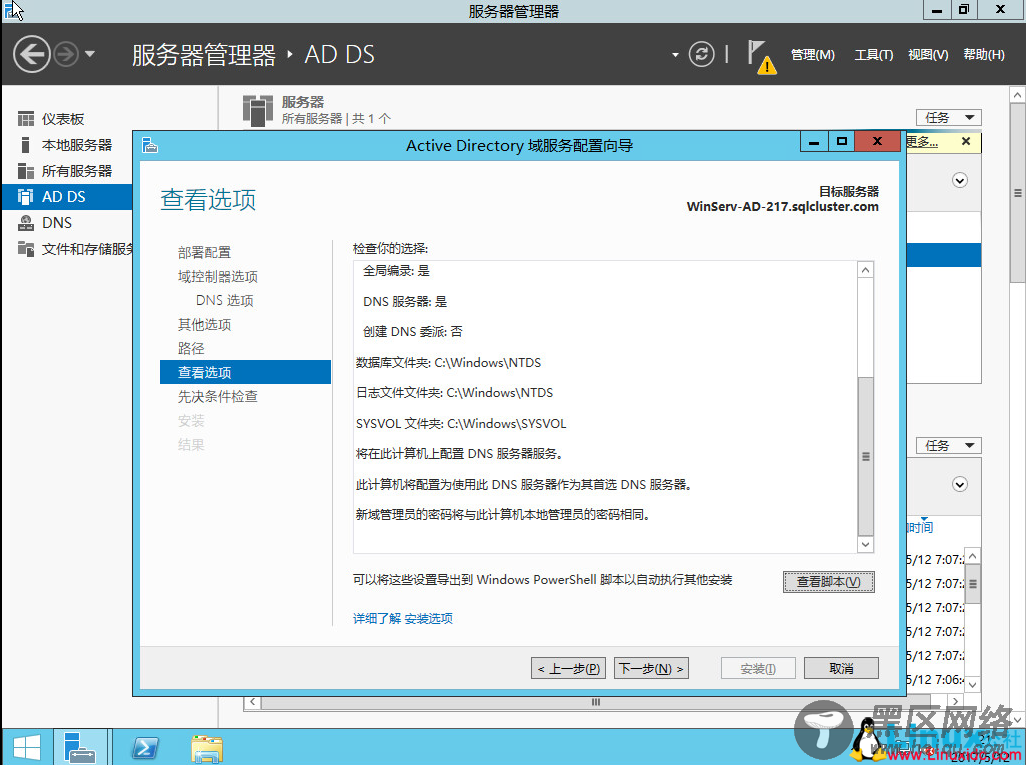This screenshot has width=1026, height=765.
Task: Click the horizontal scrollbar thumb in main pane
Action: click(x=595, y=702)
